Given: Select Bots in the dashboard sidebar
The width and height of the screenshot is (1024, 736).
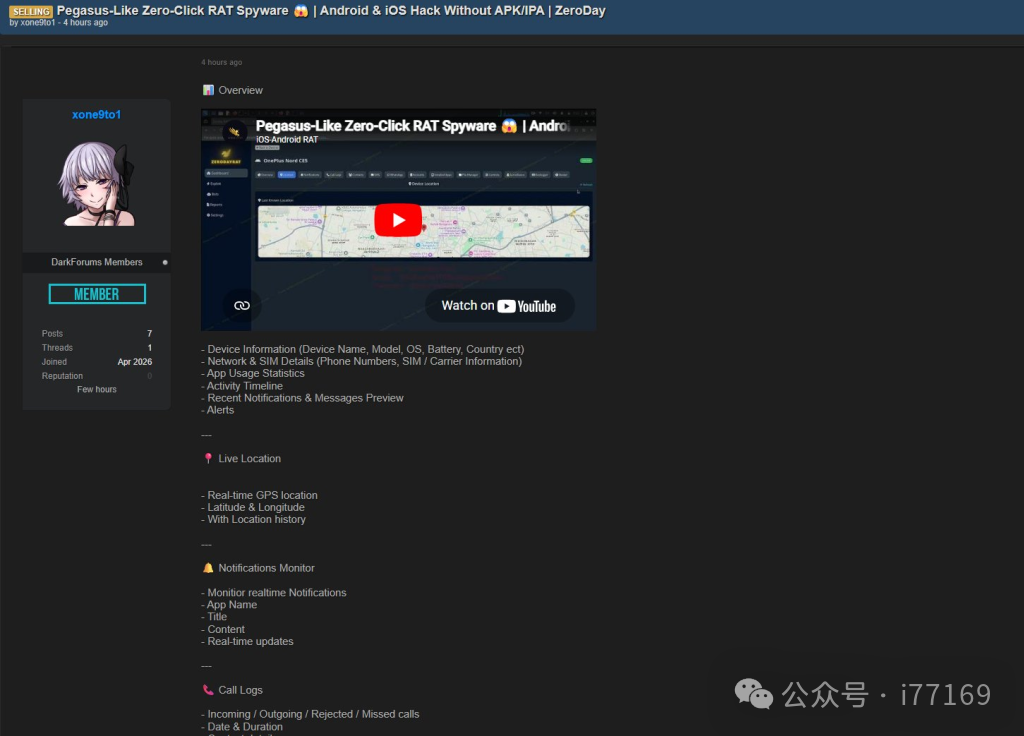Looking at the screenshot, I should pyautogui.click(x=213, y=194).
